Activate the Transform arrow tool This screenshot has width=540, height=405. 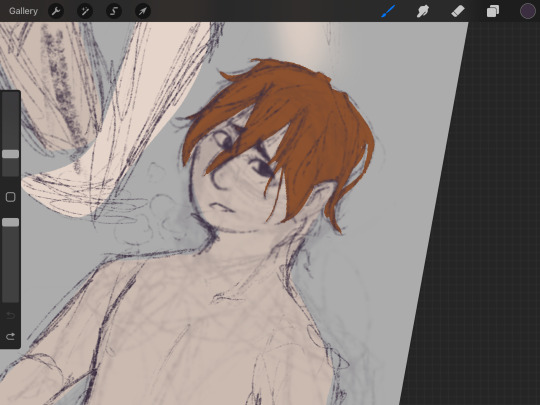tap(143, 11)
